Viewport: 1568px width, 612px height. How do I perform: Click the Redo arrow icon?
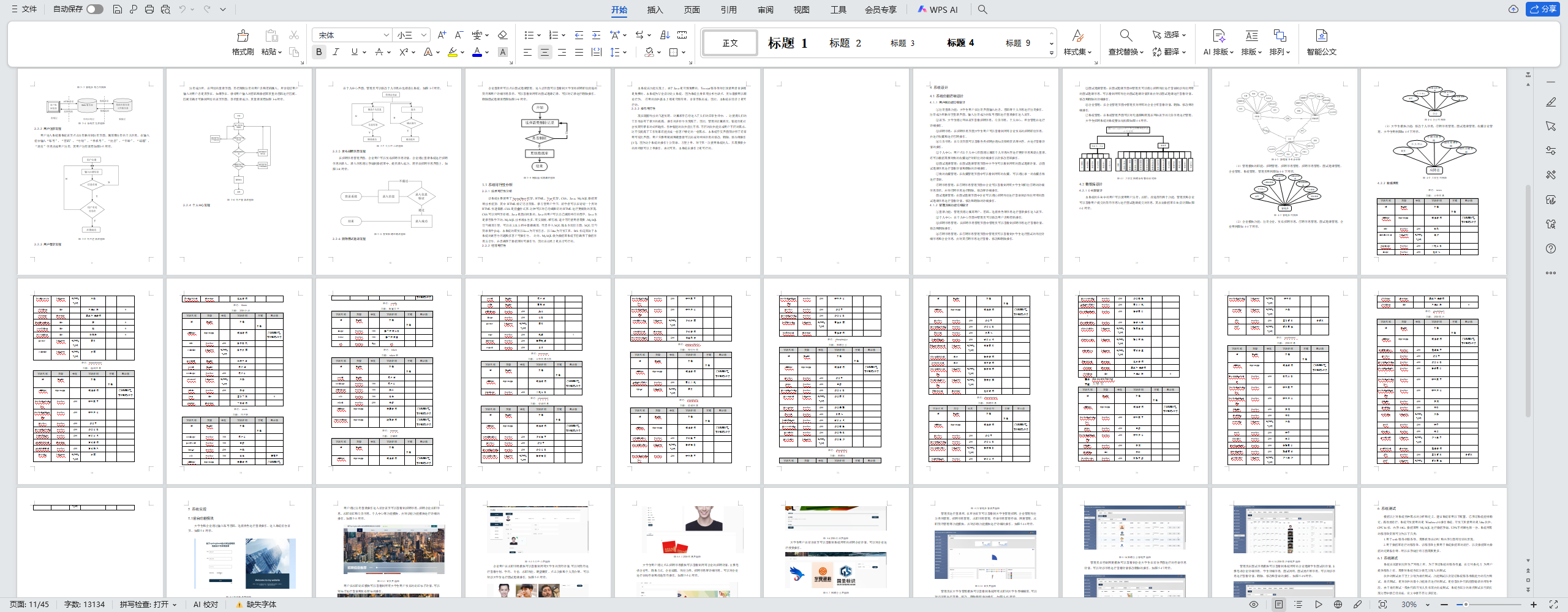point(207,9)
